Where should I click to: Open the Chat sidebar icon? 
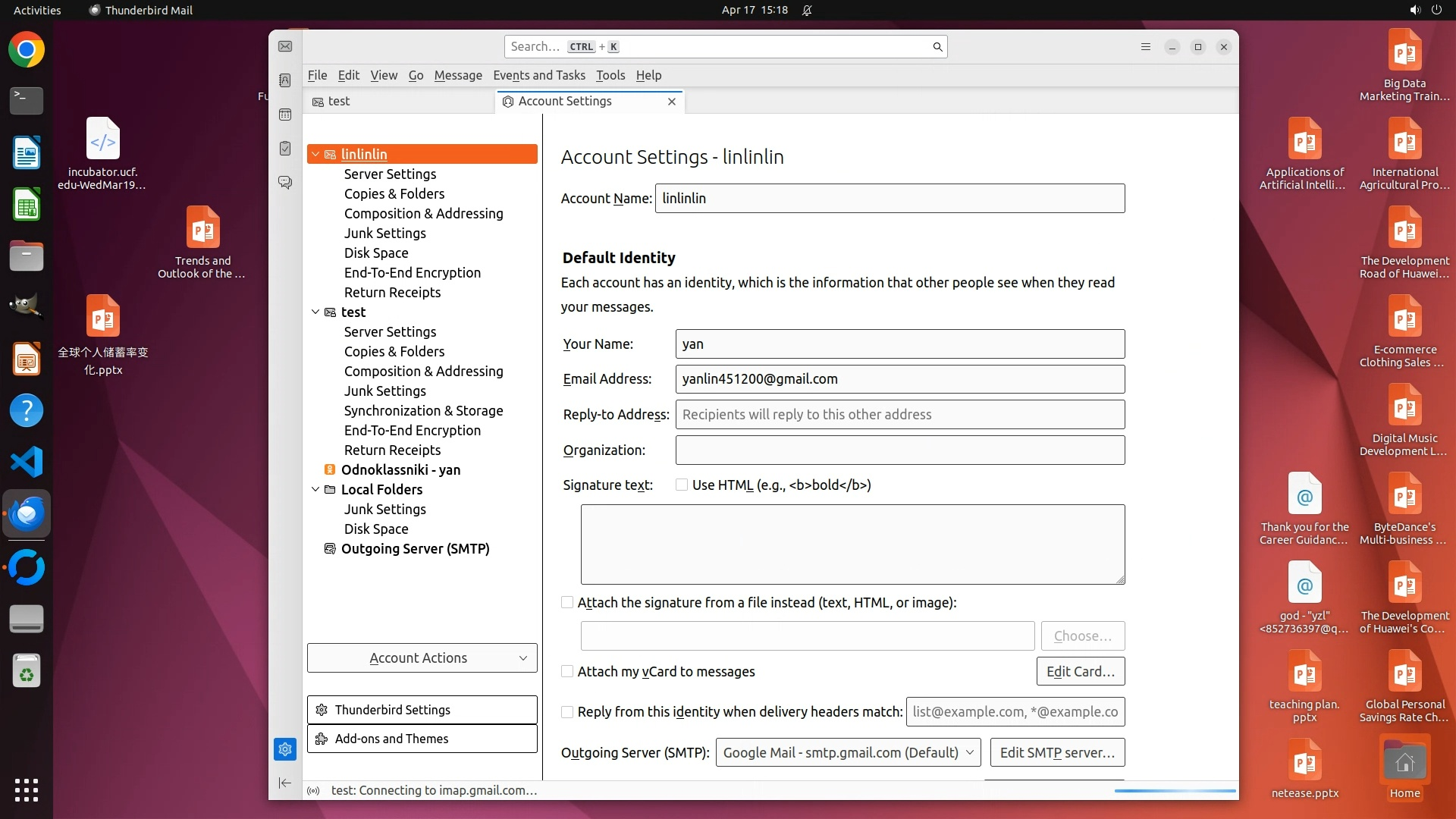[x=285, y=183]
